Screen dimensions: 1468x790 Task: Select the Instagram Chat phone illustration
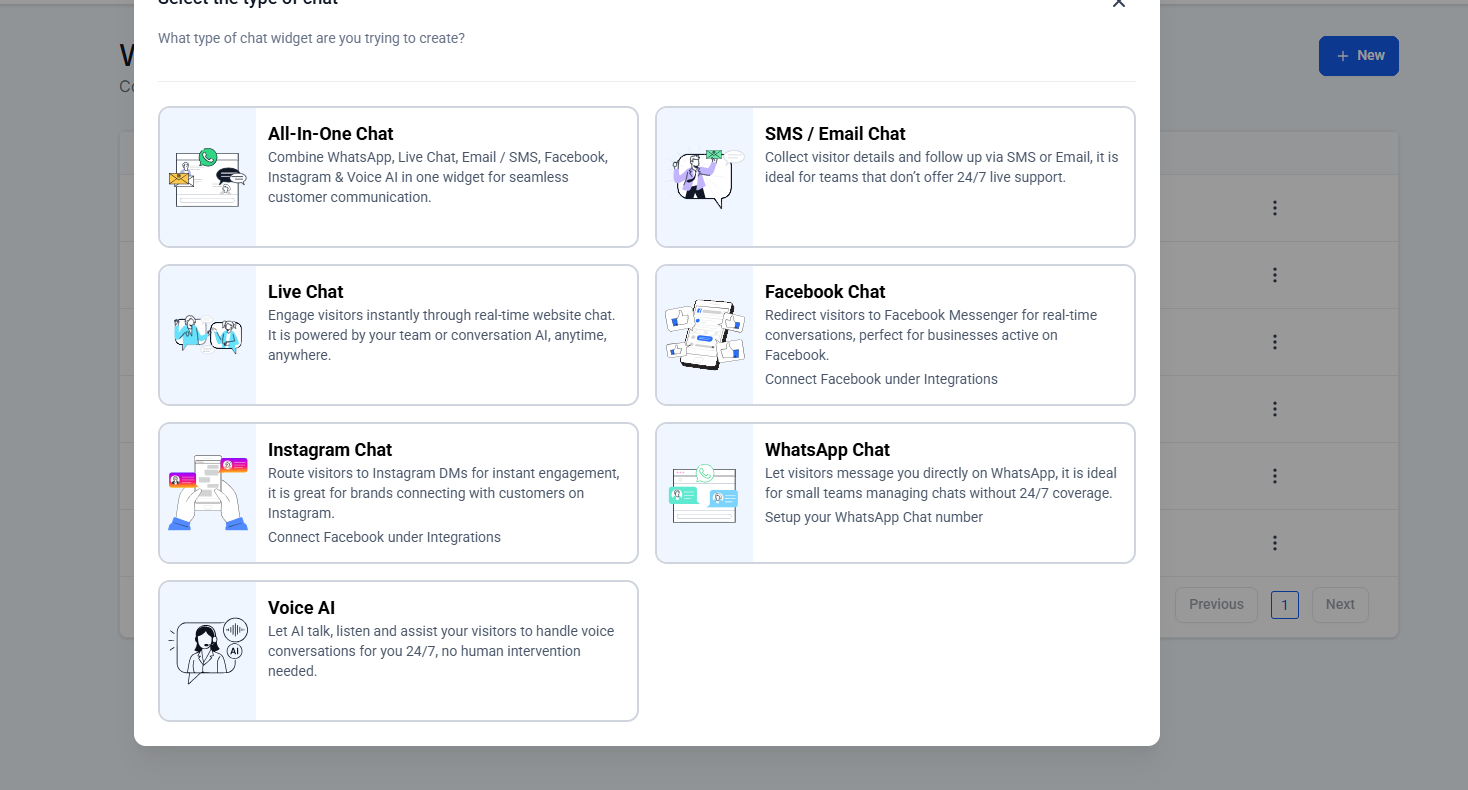coord(208,493)
